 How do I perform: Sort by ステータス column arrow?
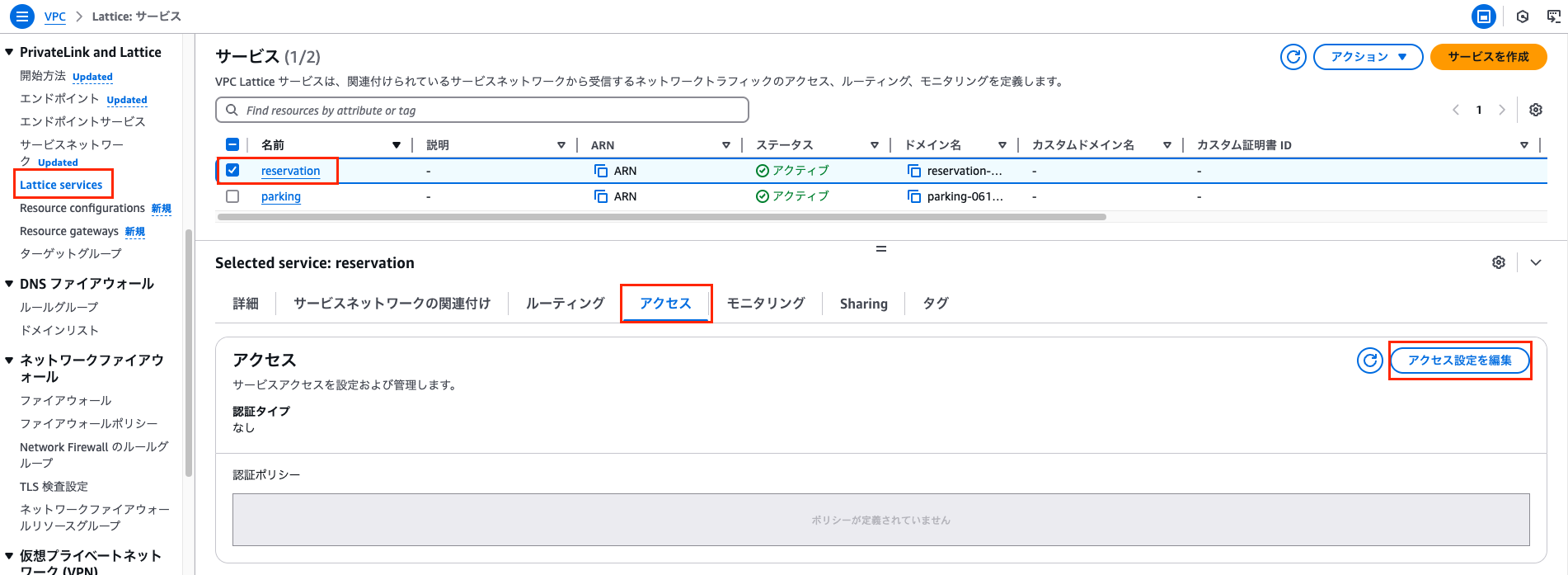click(x=875, y=145)
